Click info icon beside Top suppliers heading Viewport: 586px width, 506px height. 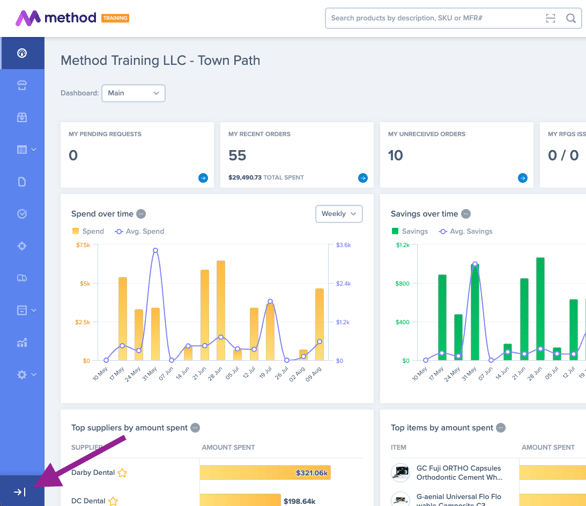195,428
